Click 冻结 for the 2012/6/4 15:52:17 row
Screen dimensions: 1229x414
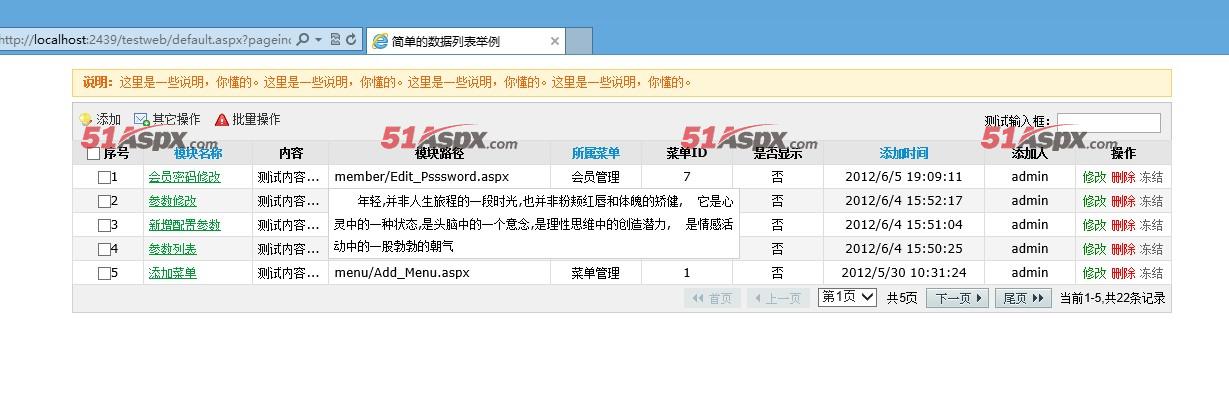(1152, 201)
